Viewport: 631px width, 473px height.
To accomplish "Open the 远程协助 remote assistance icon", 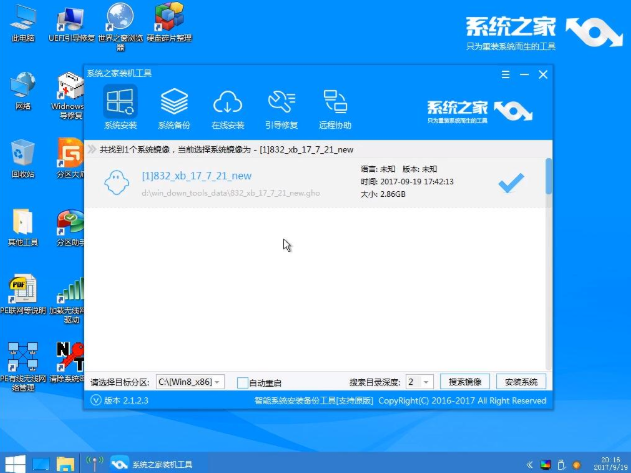I will [335, 107].
